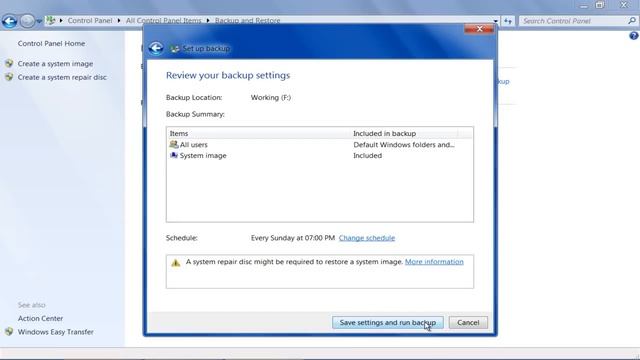
Task: Click Save settings and run backup
Action: [x=387, y=322]
